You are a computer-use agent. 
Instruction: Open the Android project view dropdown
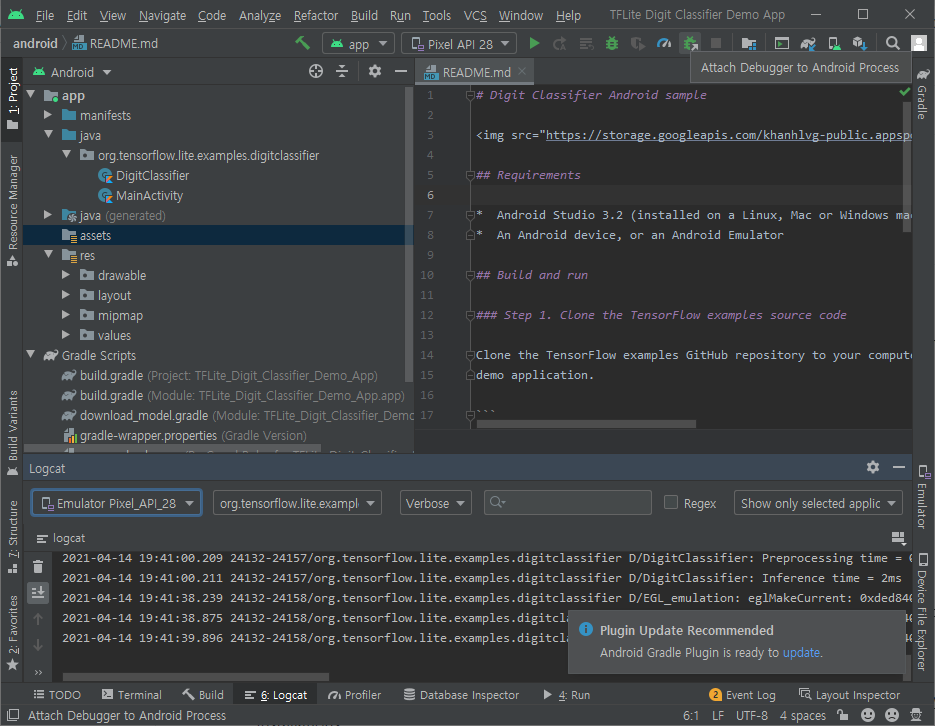(x=72, y=72)
